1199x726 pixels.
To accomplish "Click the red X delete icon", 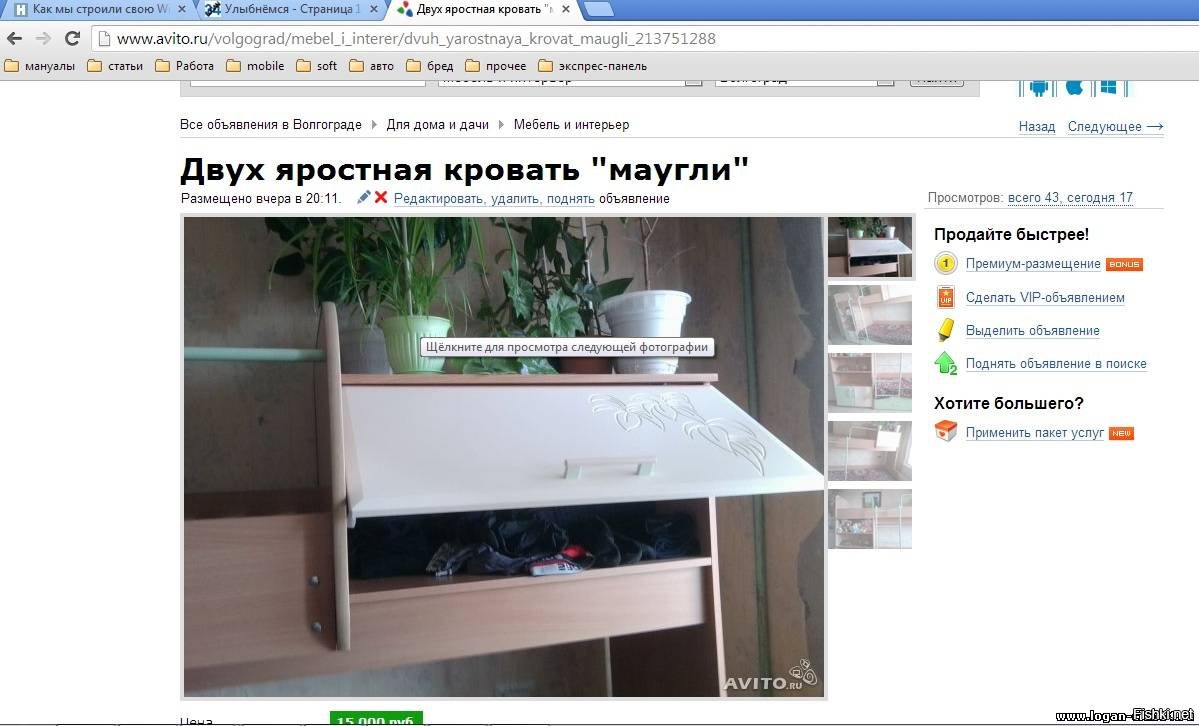I will pyautogui.click(x=381, y=197).
